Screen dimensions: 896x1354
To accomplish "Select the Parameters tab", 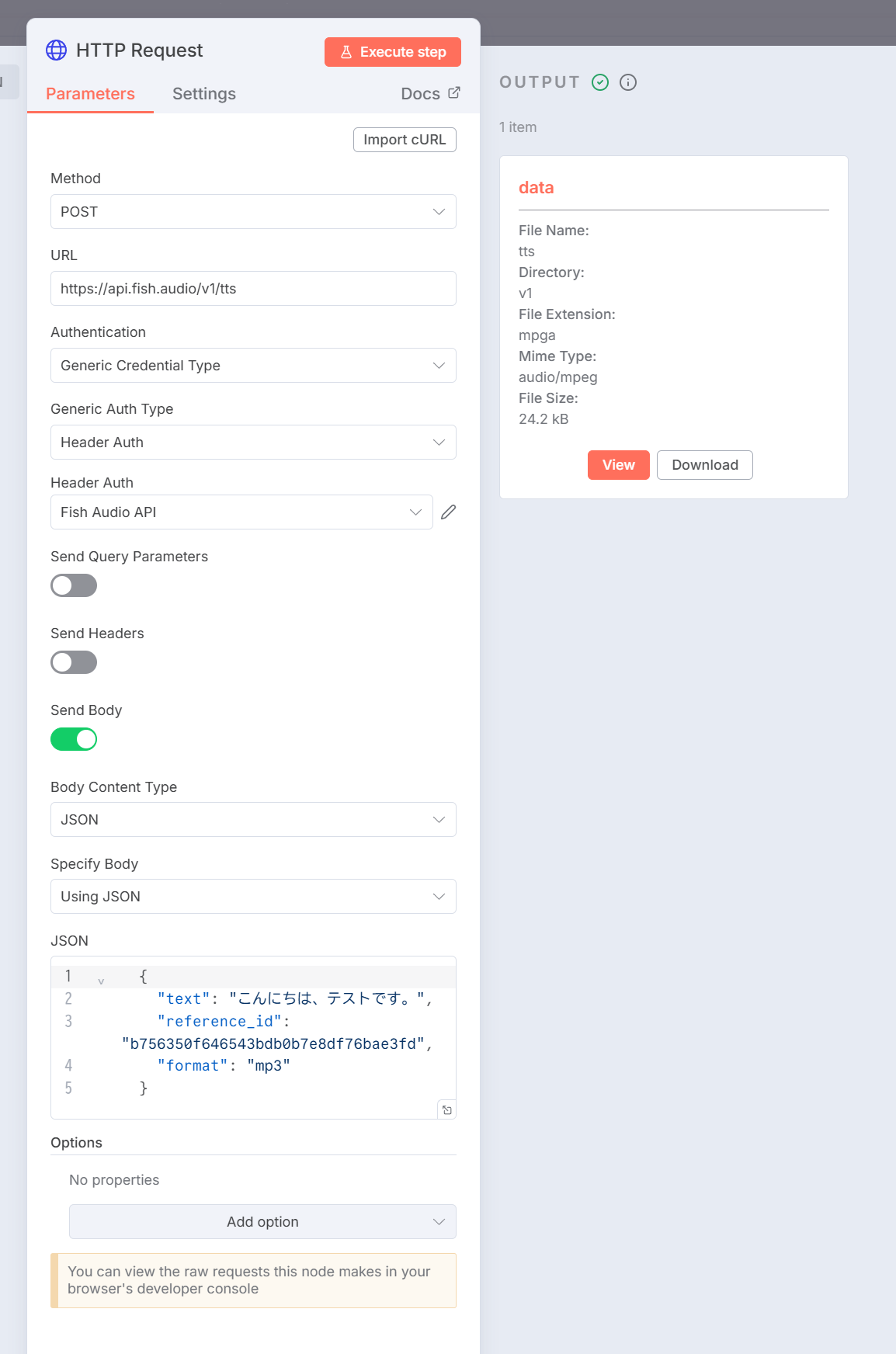I will (90, 94).
